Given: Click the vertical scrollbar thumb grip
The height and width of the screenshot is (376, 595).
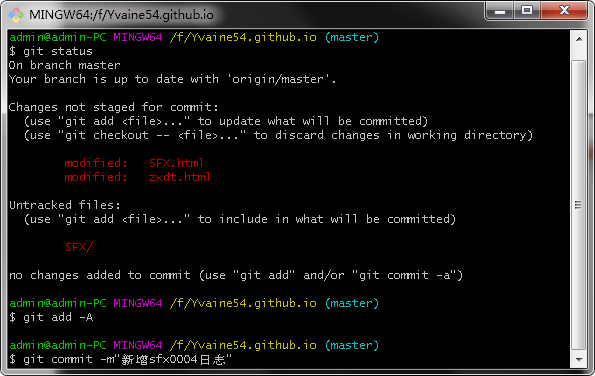Looking at the screenshot, I should tap(578, 205).
